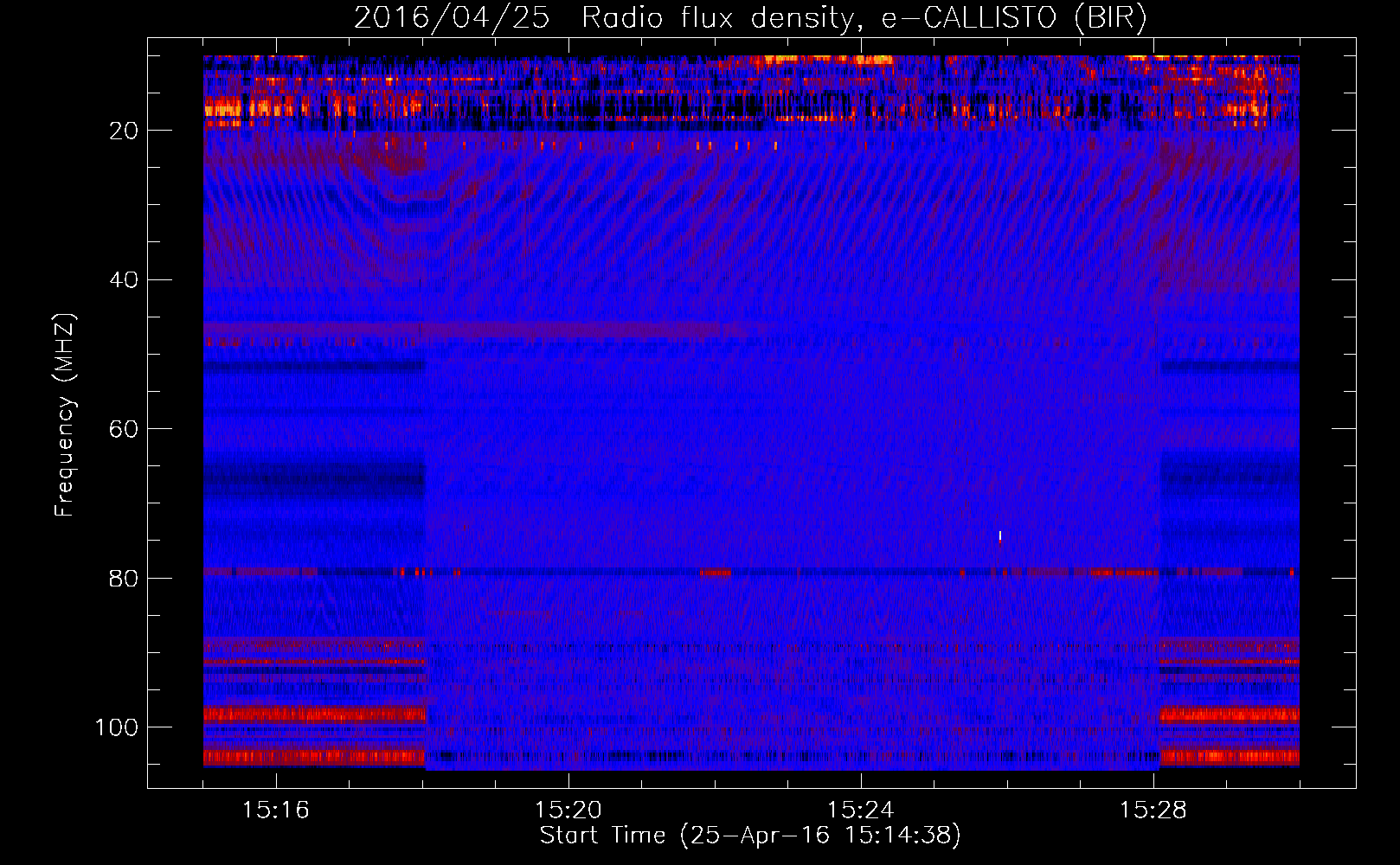This screenshot has width=1400, height=865.
Task: Click the small white spike near 15:26
Action: pos(1000,536)
